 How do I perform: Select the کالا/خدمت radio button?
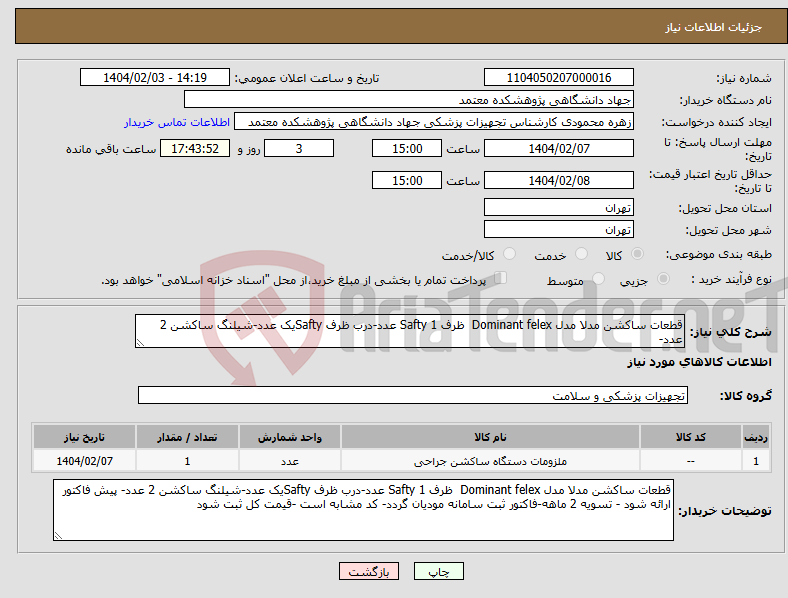[510, 254]
